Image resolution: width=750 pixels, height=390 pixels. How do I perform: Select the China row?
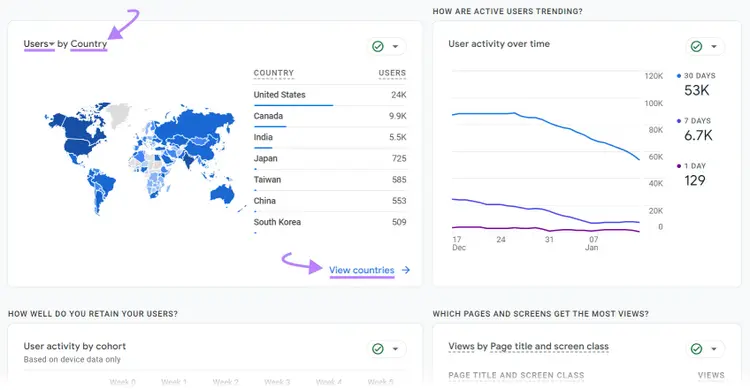click(330, 201)
